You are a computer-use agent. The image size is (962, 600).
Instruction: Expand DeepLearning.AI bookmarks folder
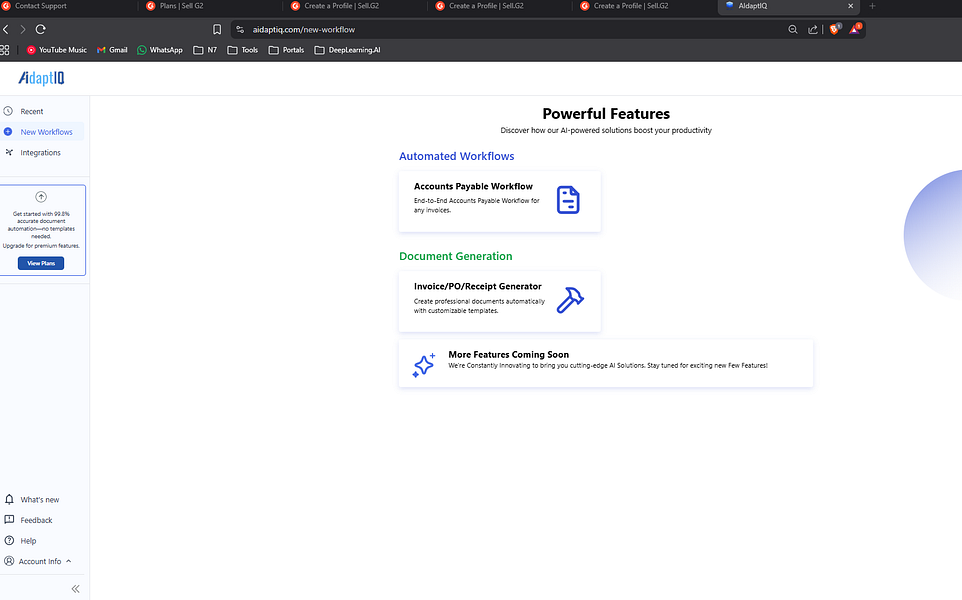347,50
